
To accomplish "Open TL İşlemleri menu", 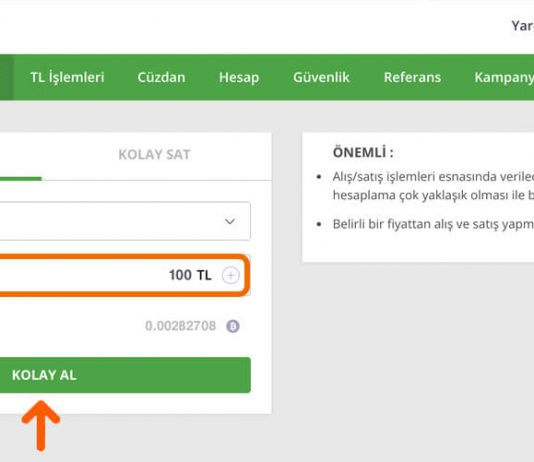I will coord(67,77).
